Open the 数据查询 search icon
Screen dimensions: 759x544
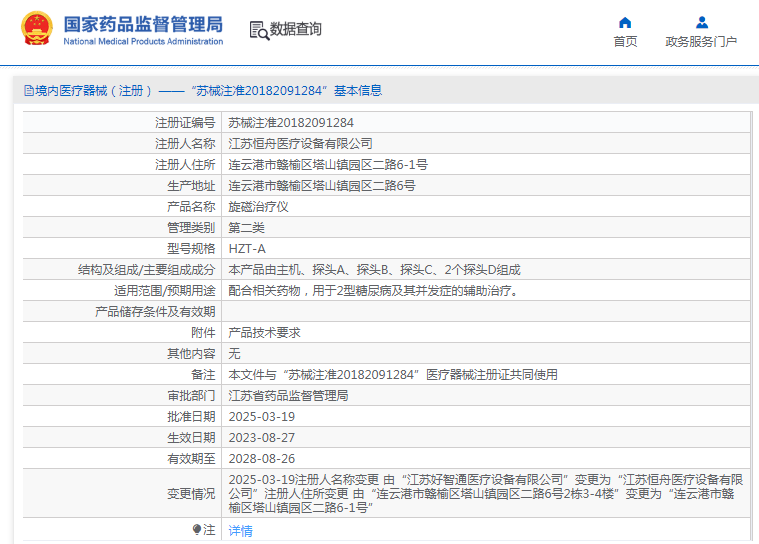coord(259,30)
